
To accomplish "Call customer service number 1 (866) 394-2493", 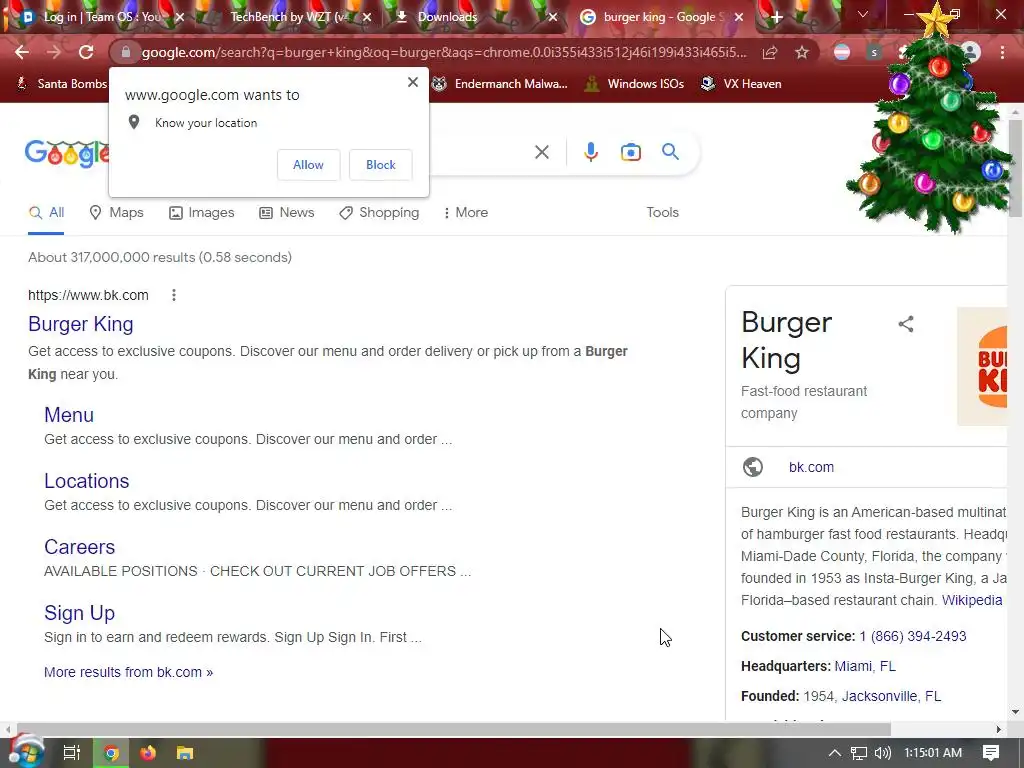I will pyautogui.click(x=912, y=636).
